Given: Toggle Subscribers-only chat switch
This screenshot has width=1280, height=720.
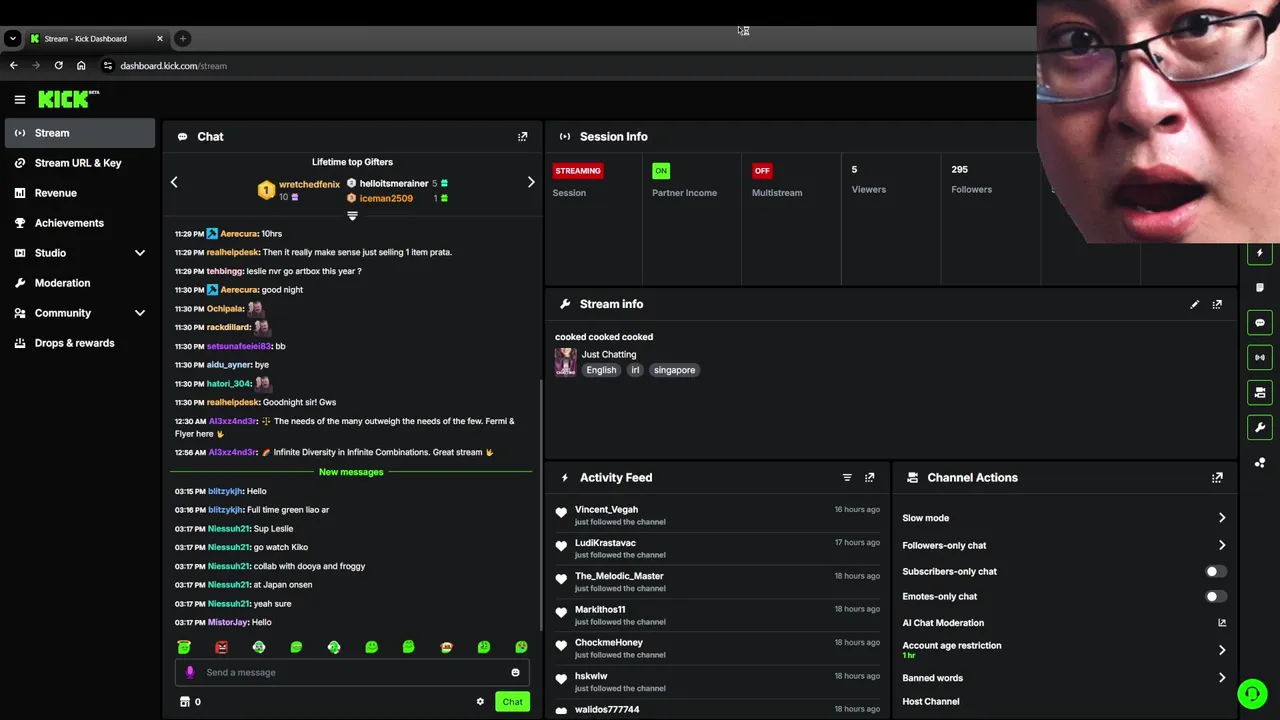Looking at the screenshot, I should 1215,572.
